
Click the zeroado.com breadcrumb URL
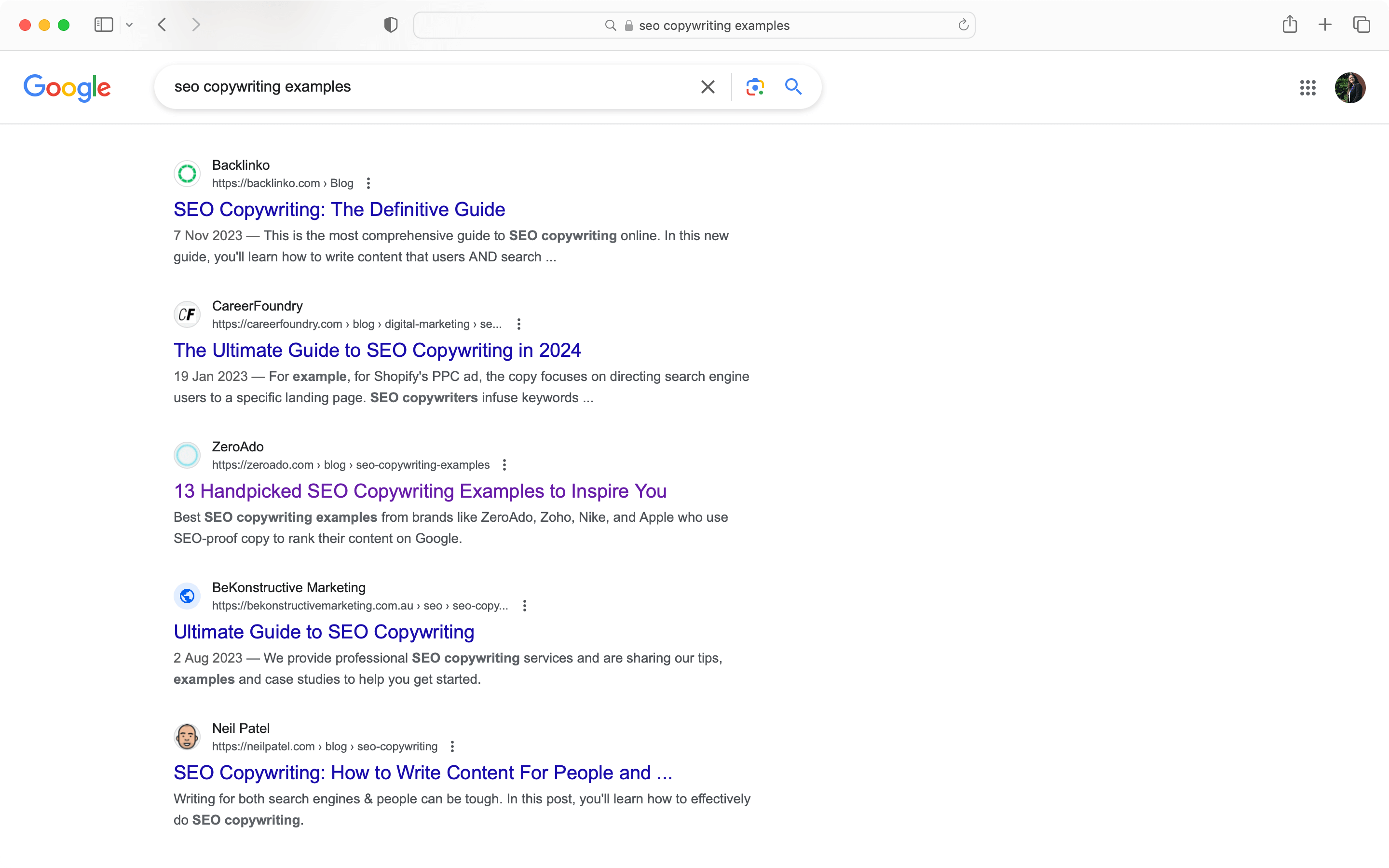click(351, 464)
